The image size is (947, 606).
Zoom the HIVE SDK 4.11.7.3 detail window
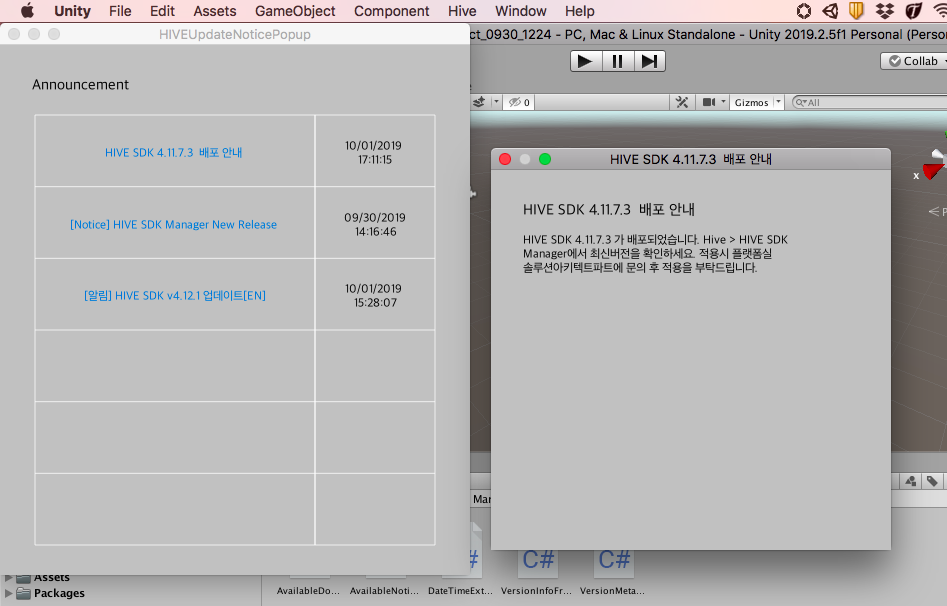tap(545, 159)
